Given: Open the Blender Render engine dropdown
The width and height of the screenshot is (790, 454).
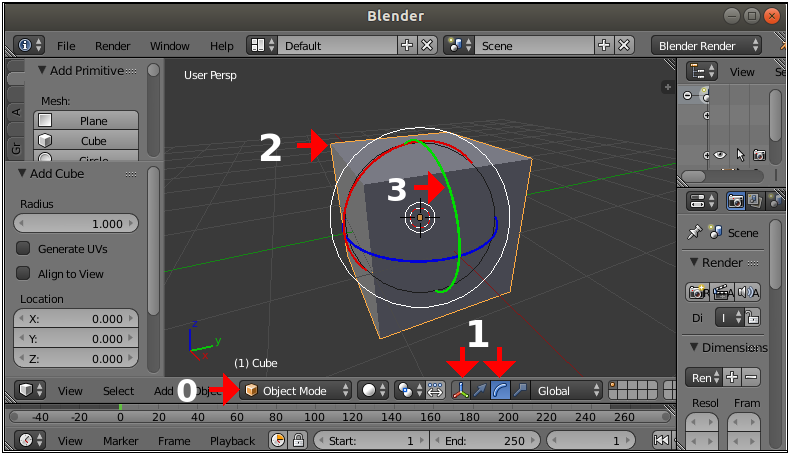Looking at the screenshot, I should 706,45.
